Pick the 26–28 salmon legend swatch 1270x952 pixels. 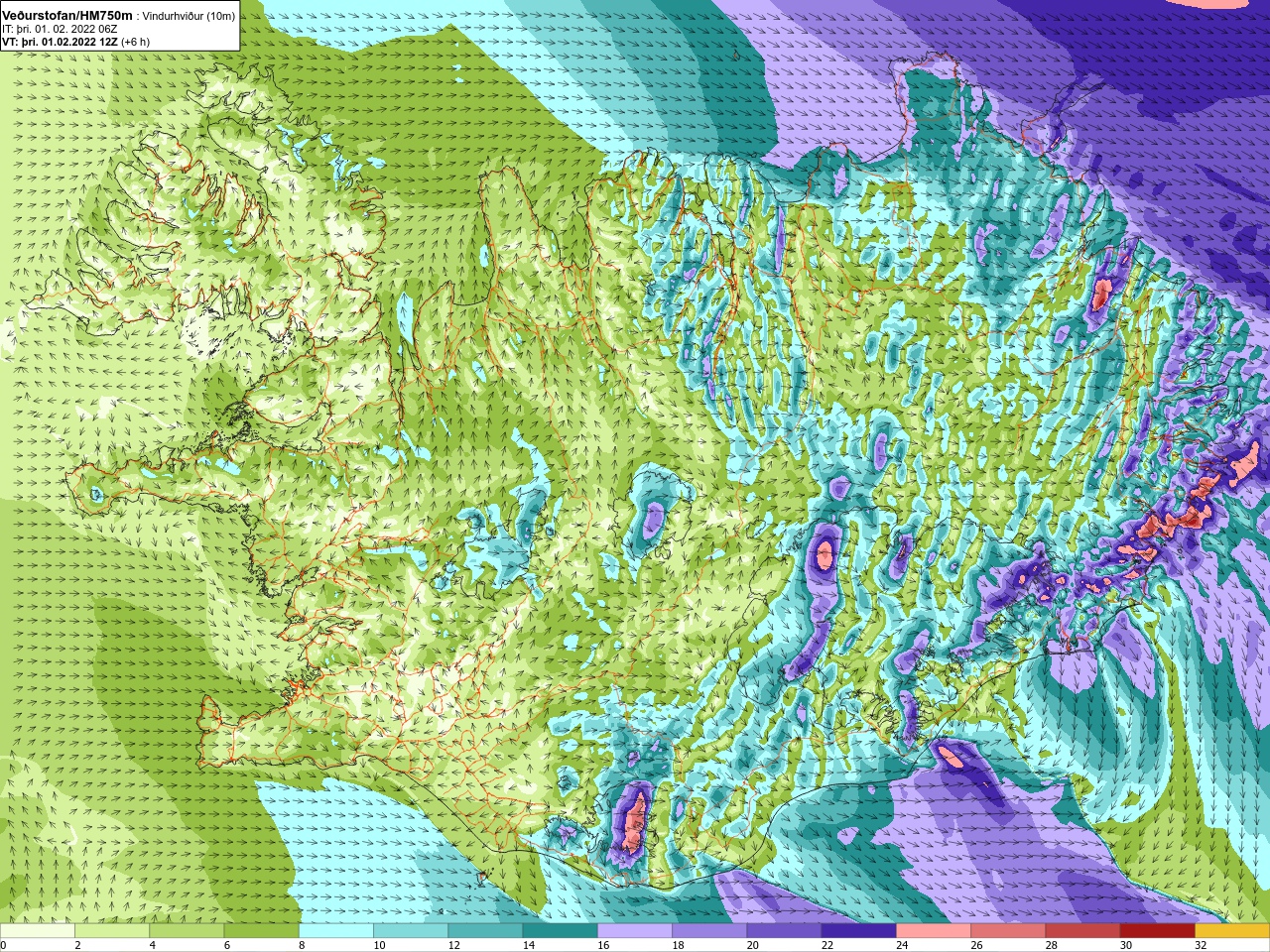pos(1008,931)
